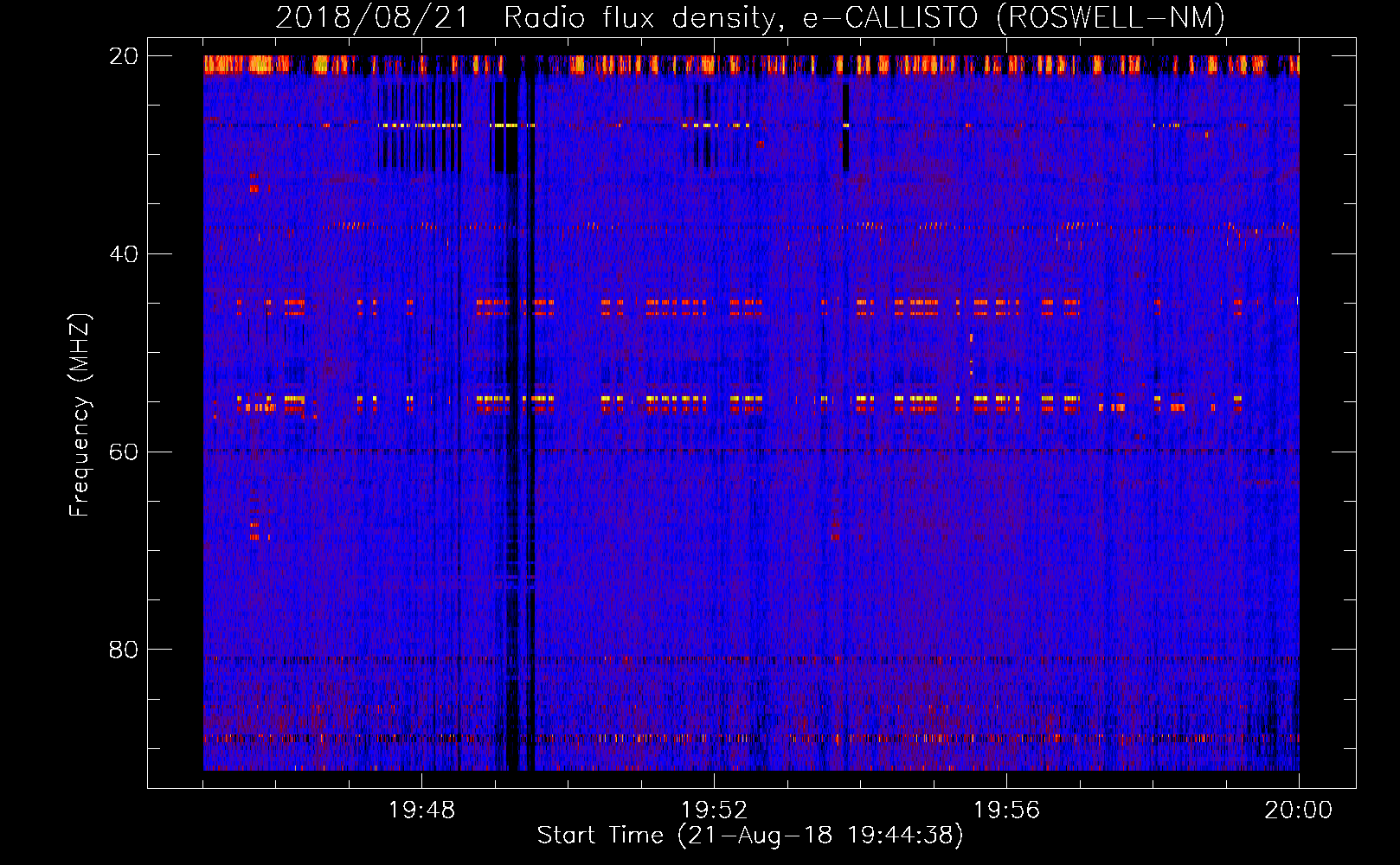
Task: Click the 20 frequency tick label
Action: click(x=123, y=56)
